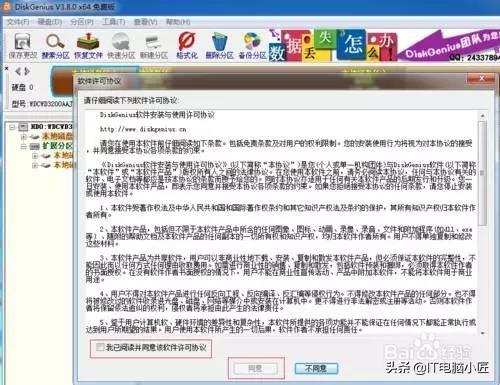Expand first local disk under 扩展分区
Viewport: 500px width, 385px height.
(35, 156)
